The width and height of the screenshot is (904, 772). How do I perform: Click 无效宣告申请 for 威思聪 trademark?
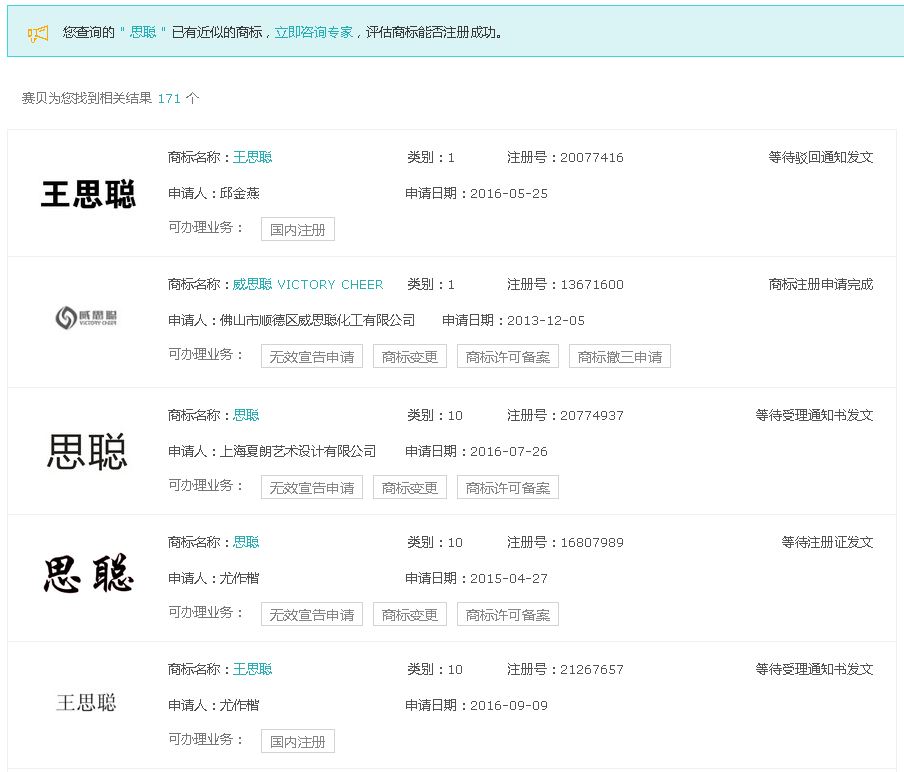point(312,356)
